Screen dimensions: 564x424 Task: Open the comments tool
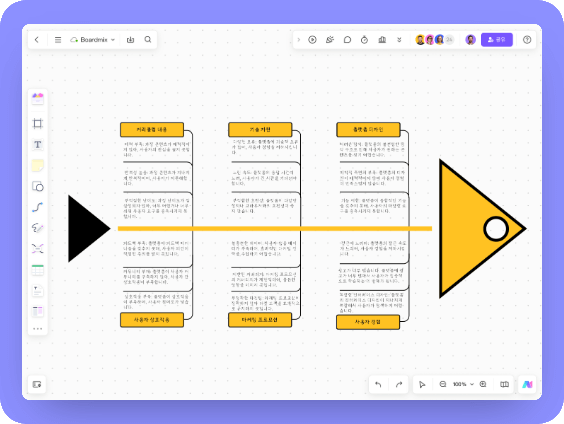tap(347, 40)
